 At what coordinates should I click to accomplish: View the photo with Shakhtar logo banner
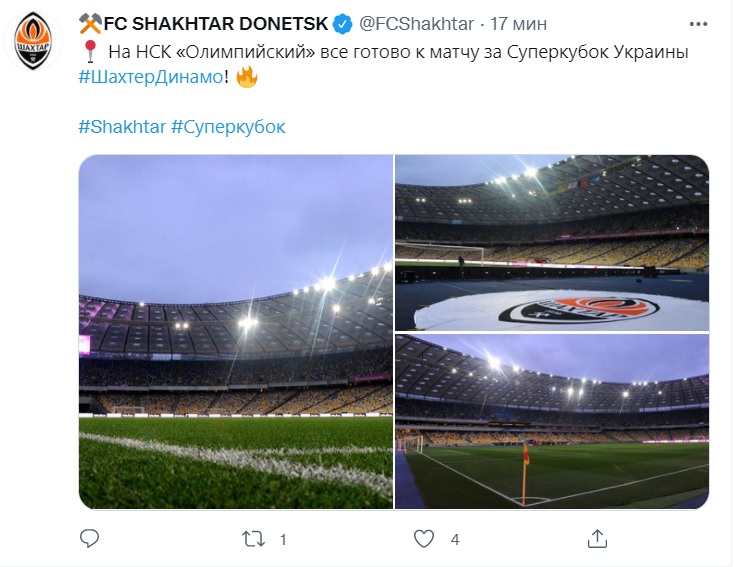551,242
